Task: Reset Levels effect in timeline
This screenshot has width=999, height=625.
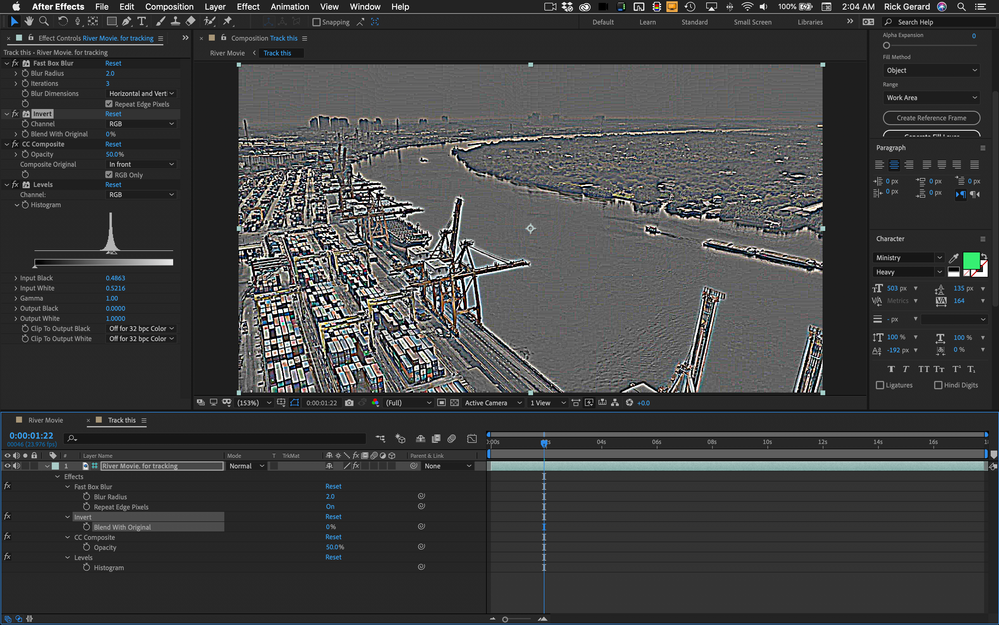Action: coord(333,557)
